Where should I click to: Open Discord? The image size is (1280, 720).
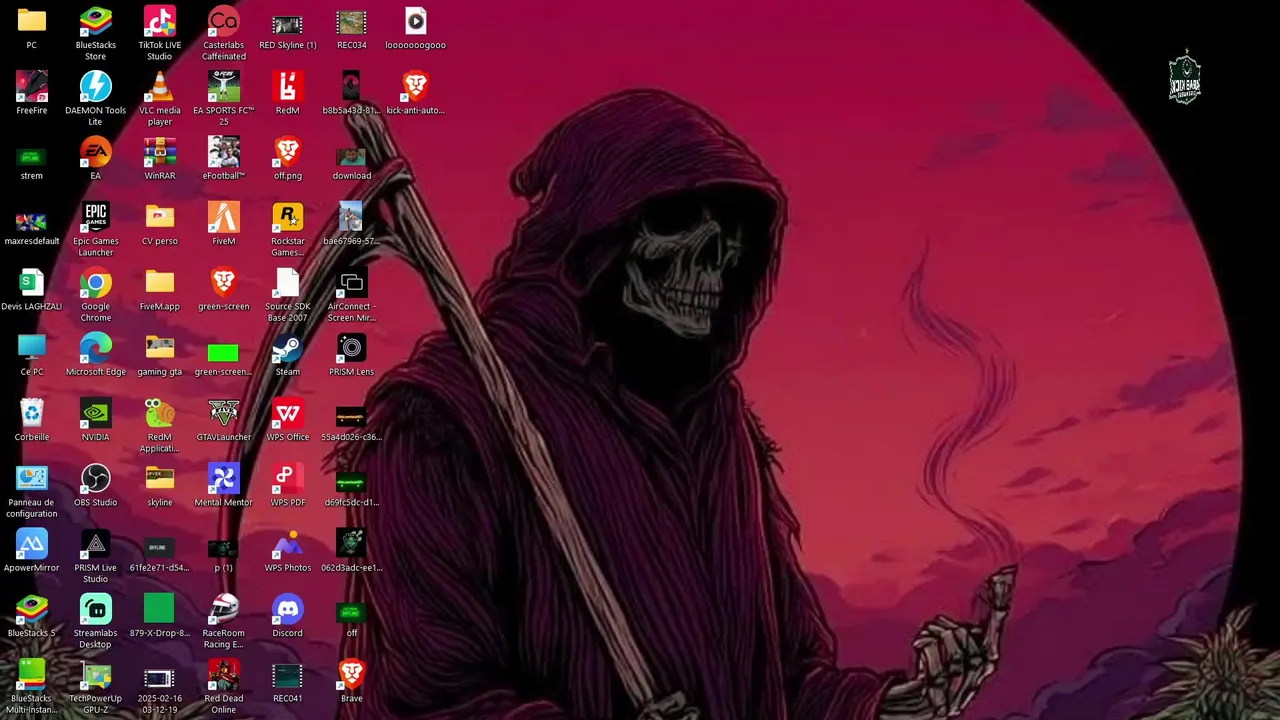click(288, 610)
